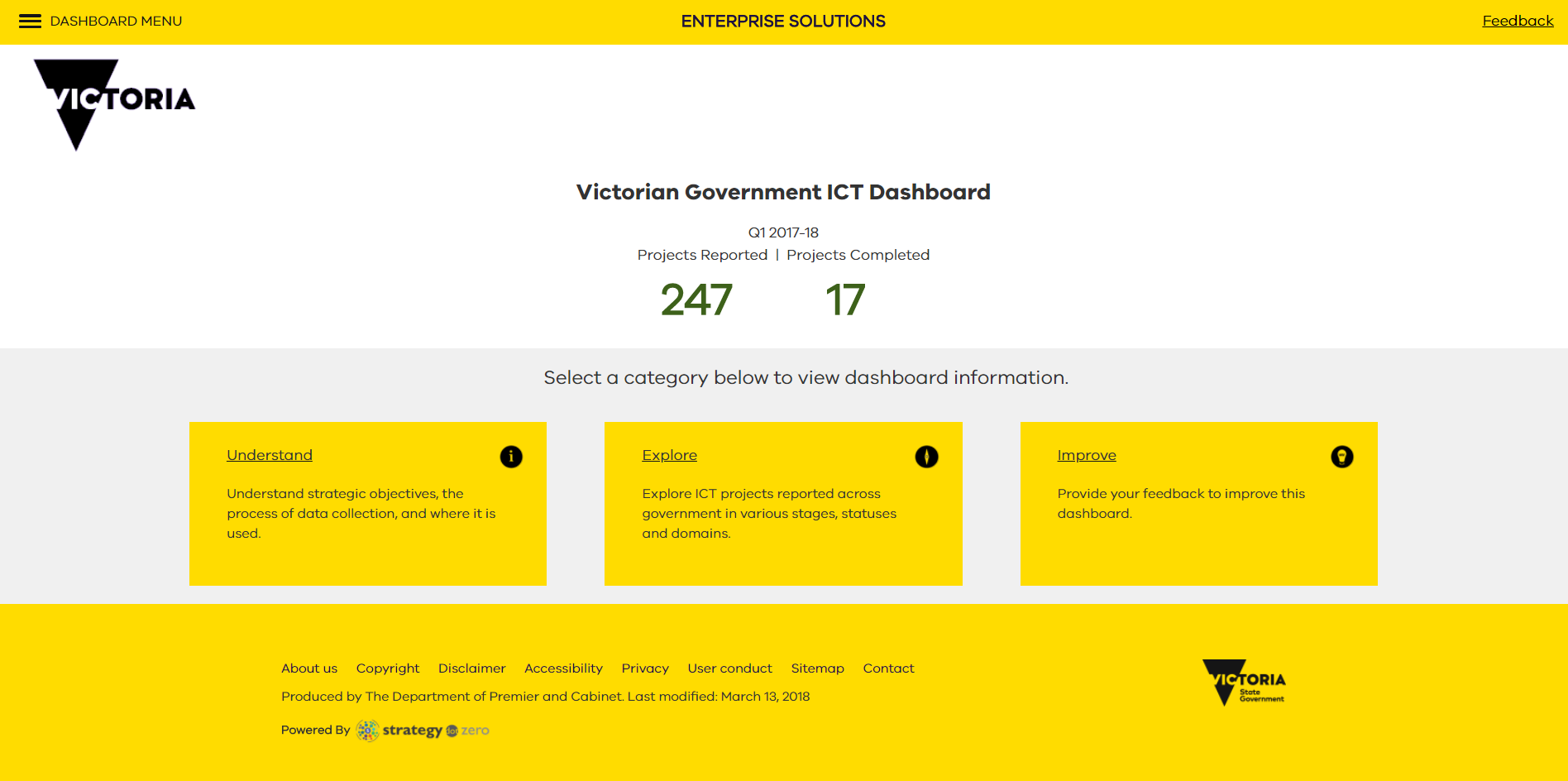Click the magnifier icon on the Explore card
The image size is (1568, 781).
pyautogui.click(x=927, y=456)
